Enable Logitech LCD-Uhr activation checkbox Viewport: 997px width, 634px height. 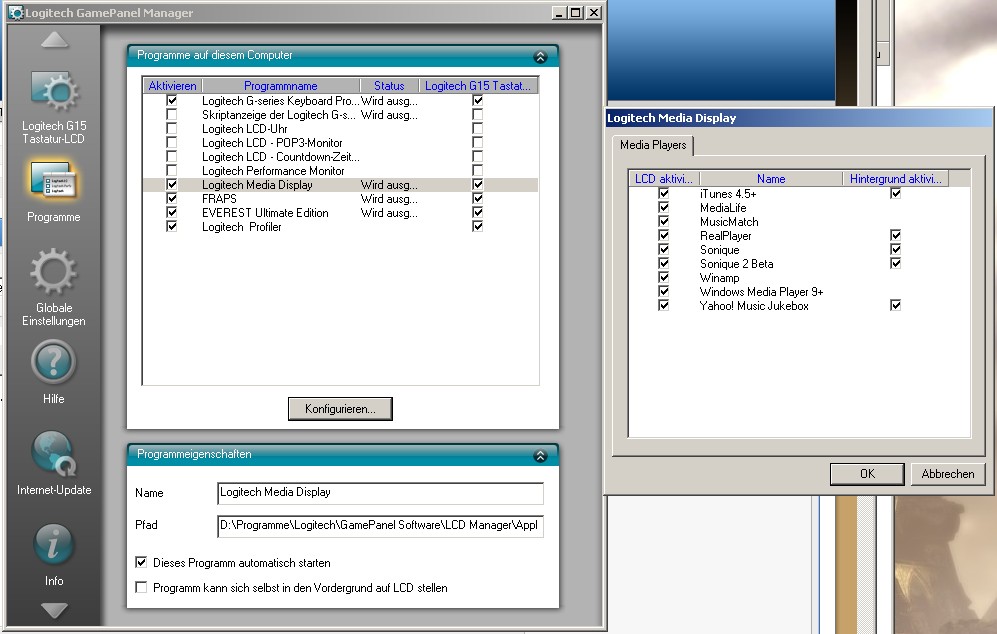(x=172, y=128)
